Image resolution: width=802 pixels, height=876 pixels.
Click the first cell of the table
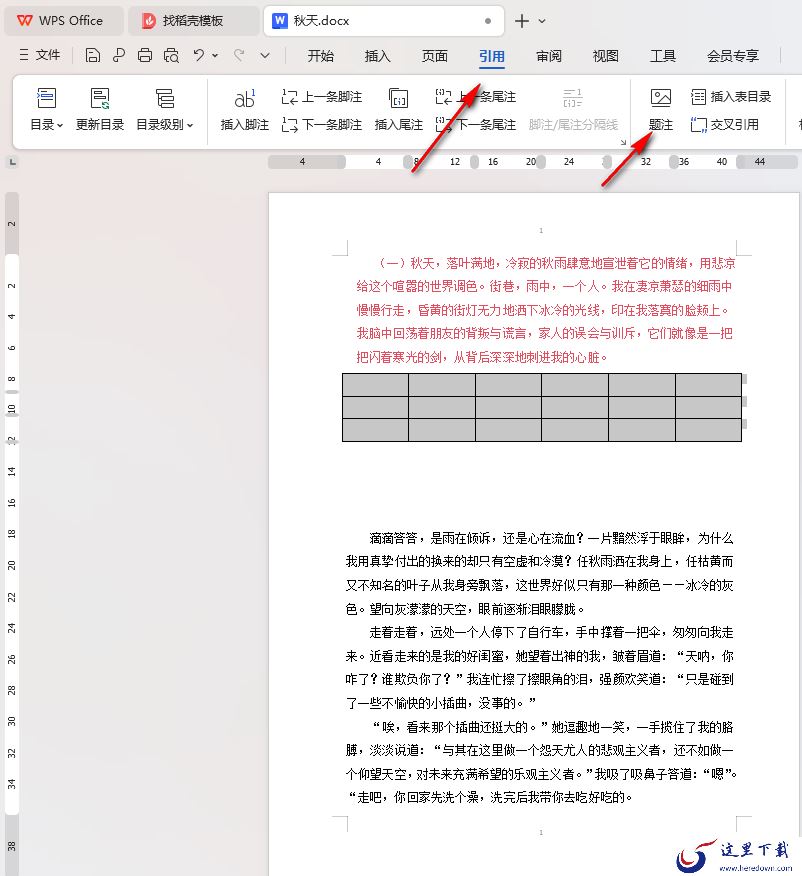[x=375, y=385]
